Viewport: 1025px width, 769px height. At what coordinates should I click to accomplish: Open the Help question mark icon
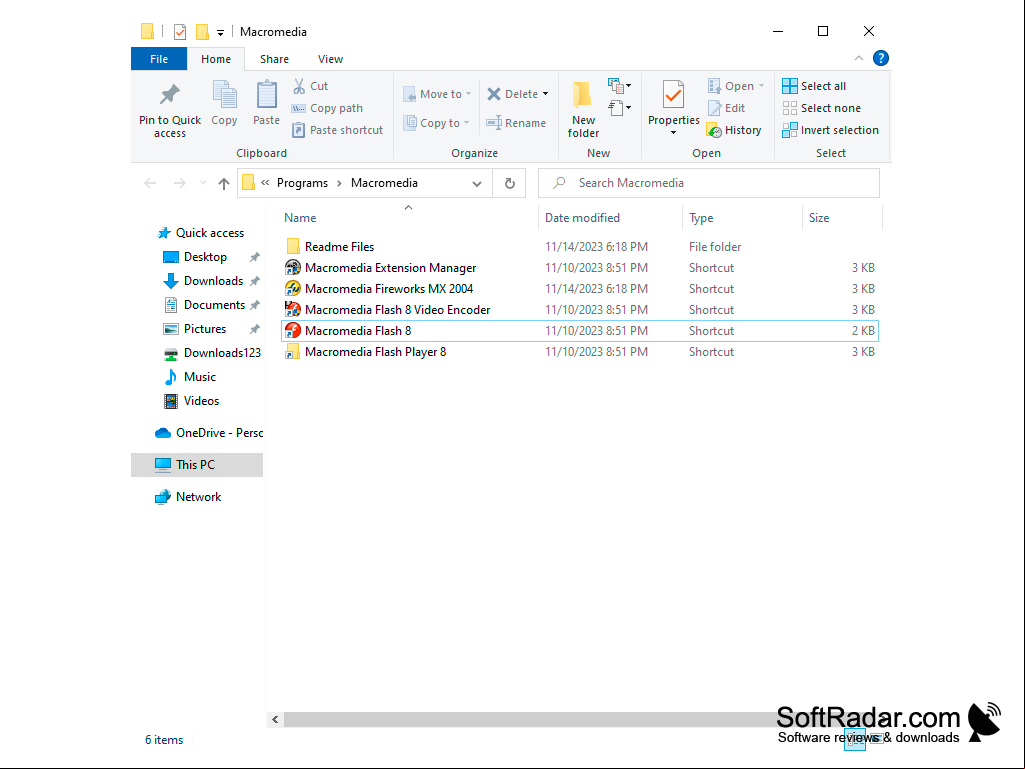coord(881,58)
